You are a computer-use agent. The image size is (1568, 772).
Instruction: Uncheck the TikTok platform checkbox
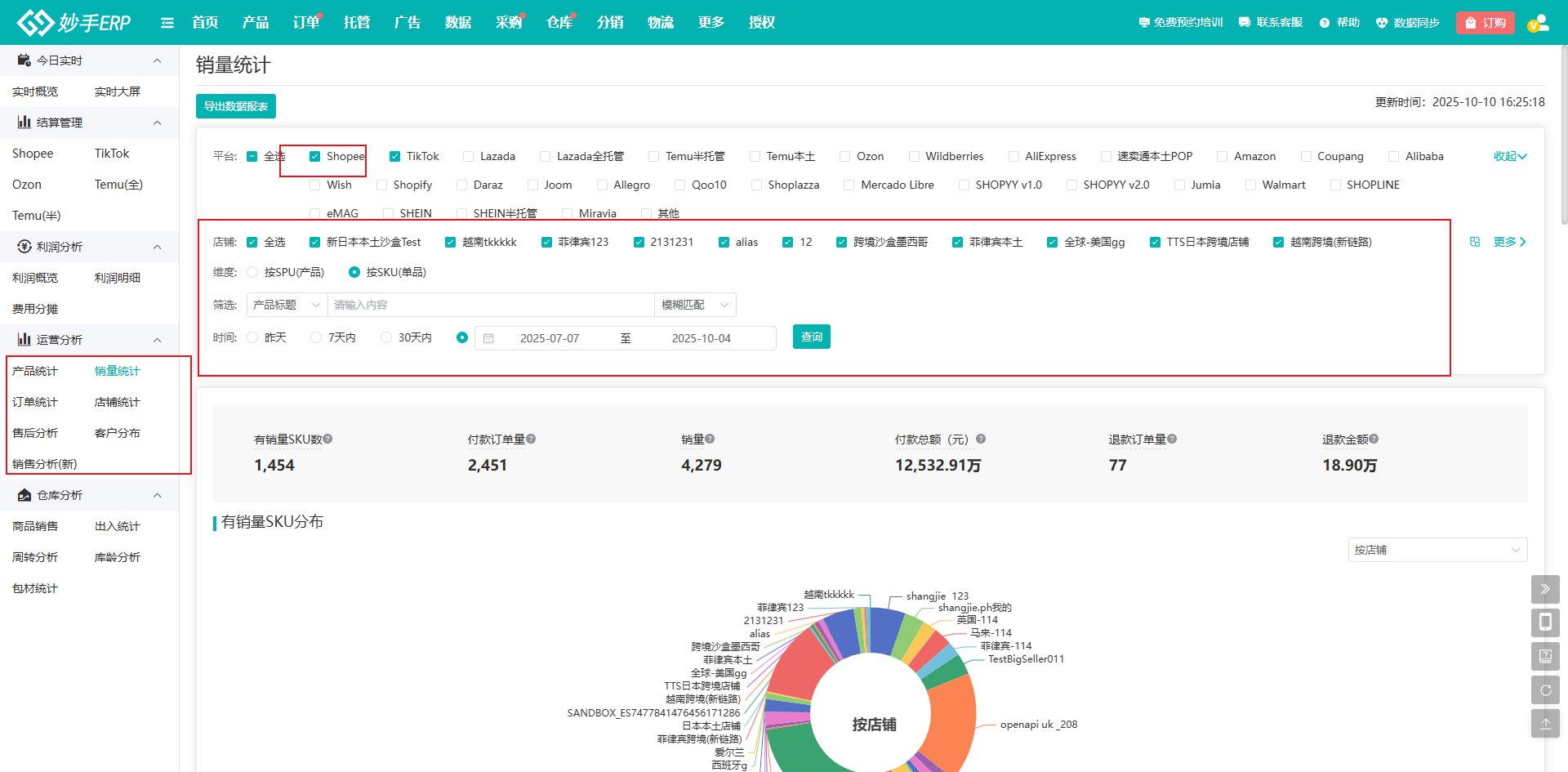click(x=395, y=157)
